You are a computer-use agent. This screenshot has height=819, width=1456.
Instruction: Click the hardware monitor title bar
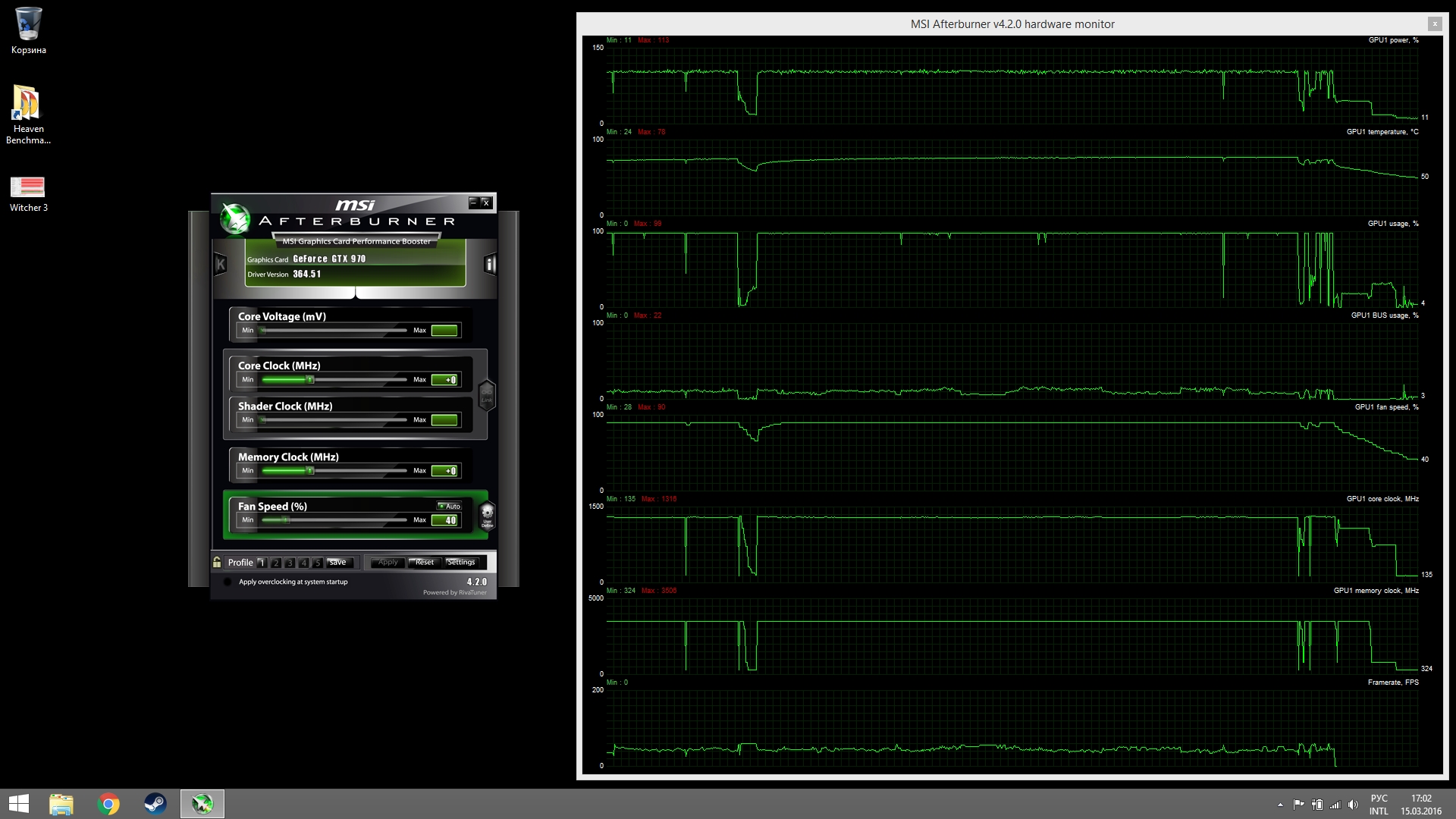1012,24
